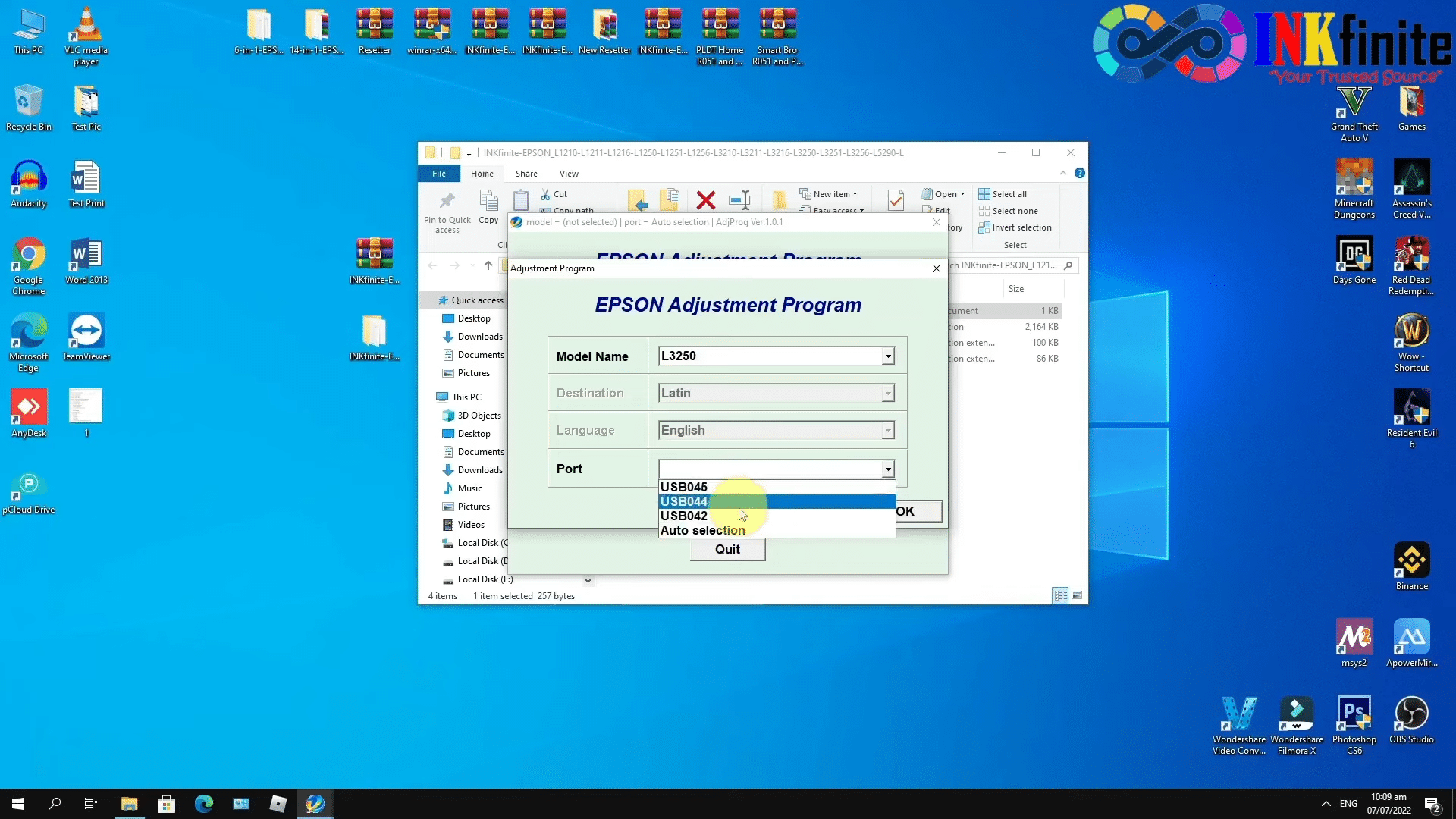Click Invert selection in ribbon
The height and width of the screenshot is (819, 1456).
tap(1015, 227)
